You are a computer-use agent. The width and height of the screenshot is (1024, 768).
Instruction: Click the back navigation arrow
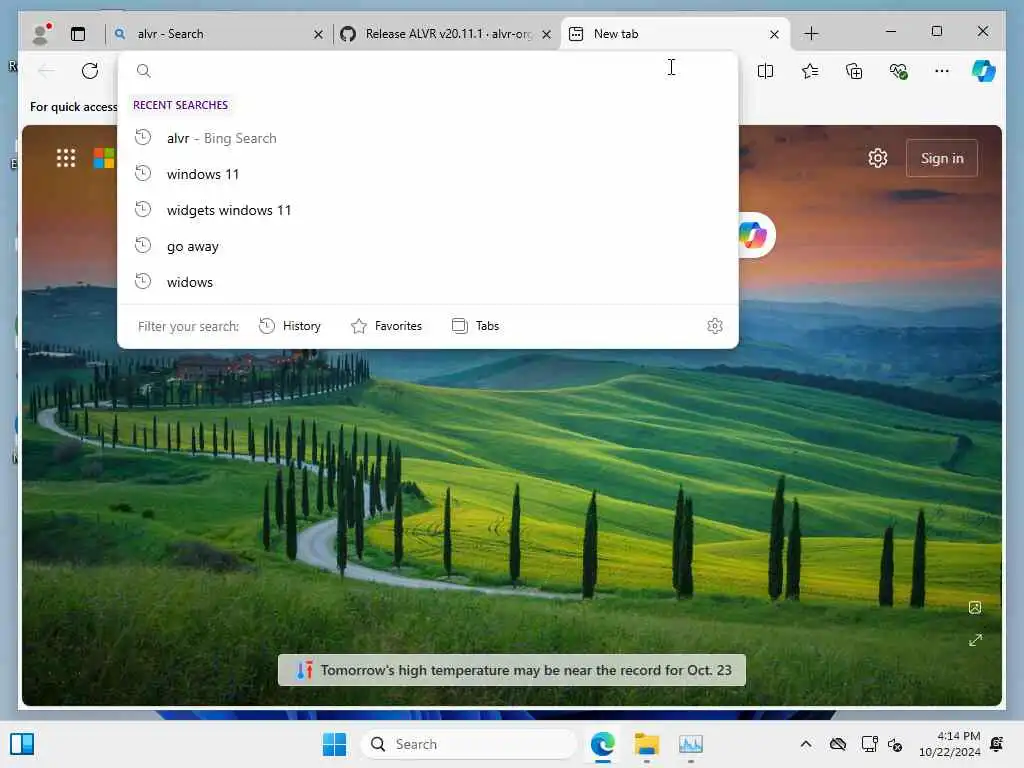46,71
